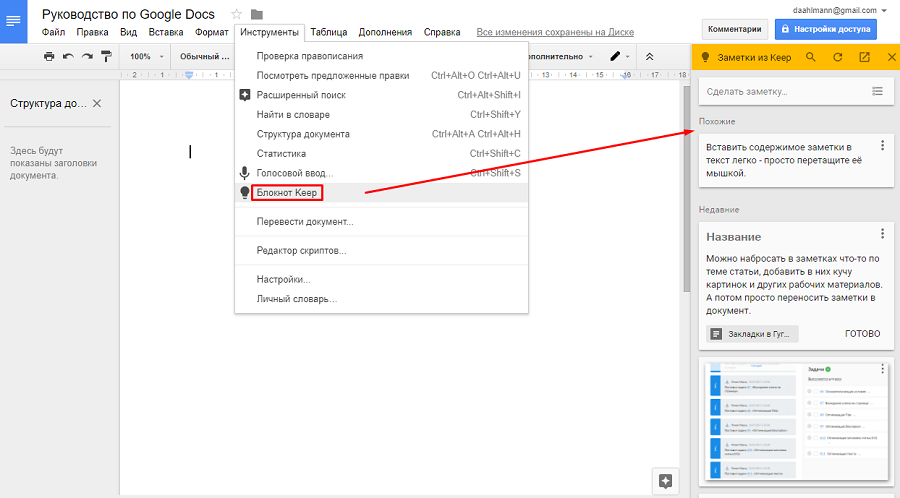Open the Дополнения menu
The width and height of the screenshot is (900, 498).
(385, 32)
